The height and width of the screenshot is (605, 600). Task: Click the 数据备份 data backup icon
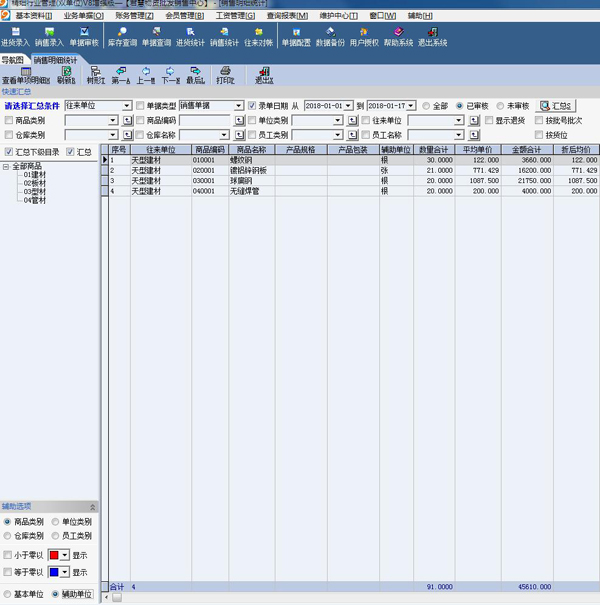pos(330,37)
